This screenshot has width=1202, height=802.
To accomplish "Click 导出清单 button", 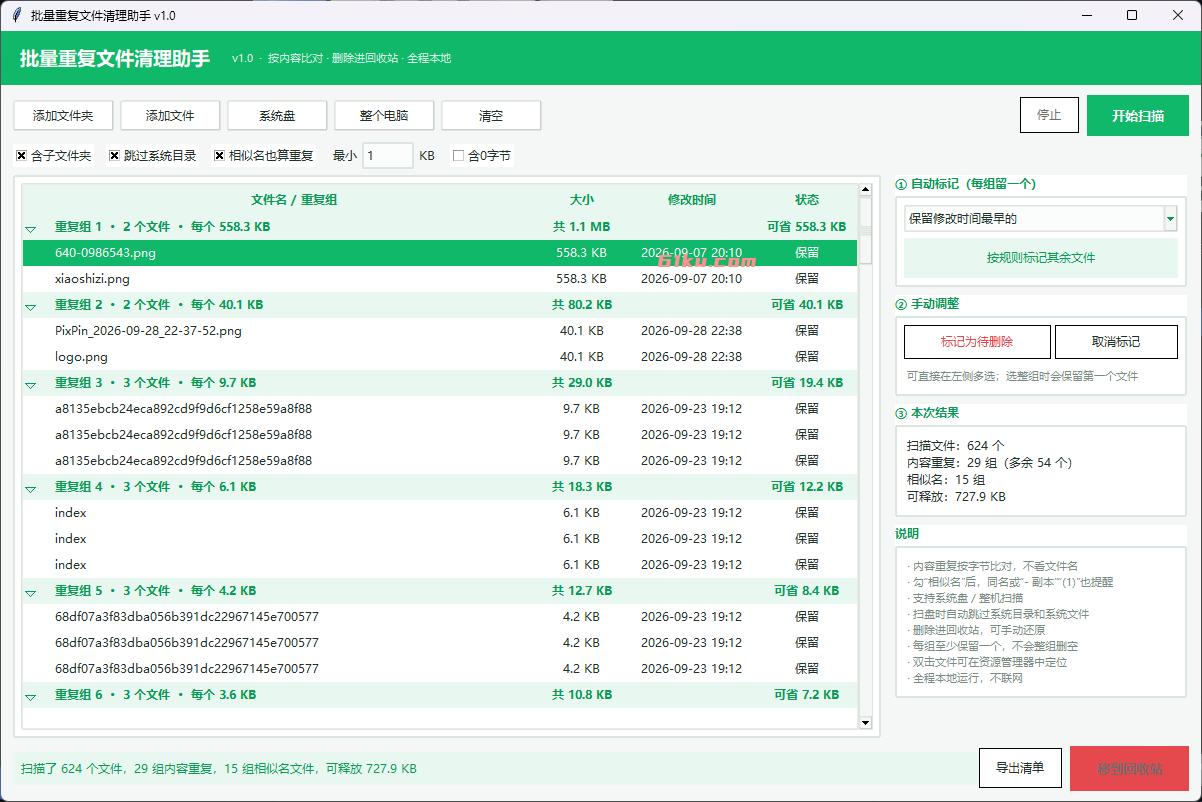I will point(1020,768).
